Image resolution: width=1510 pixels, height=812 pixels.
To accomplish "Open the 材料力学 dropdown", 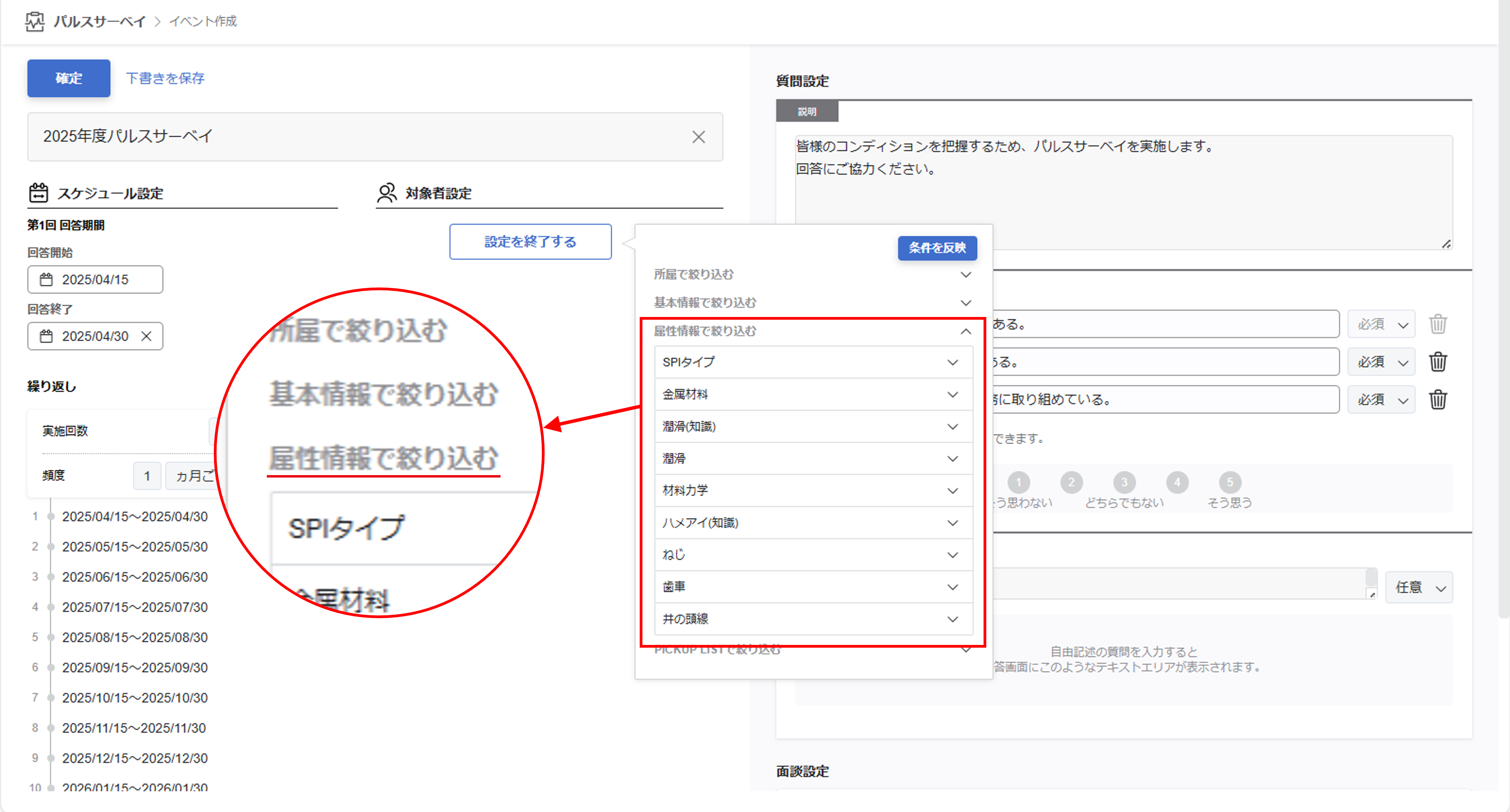I will [x=813, y=490].
